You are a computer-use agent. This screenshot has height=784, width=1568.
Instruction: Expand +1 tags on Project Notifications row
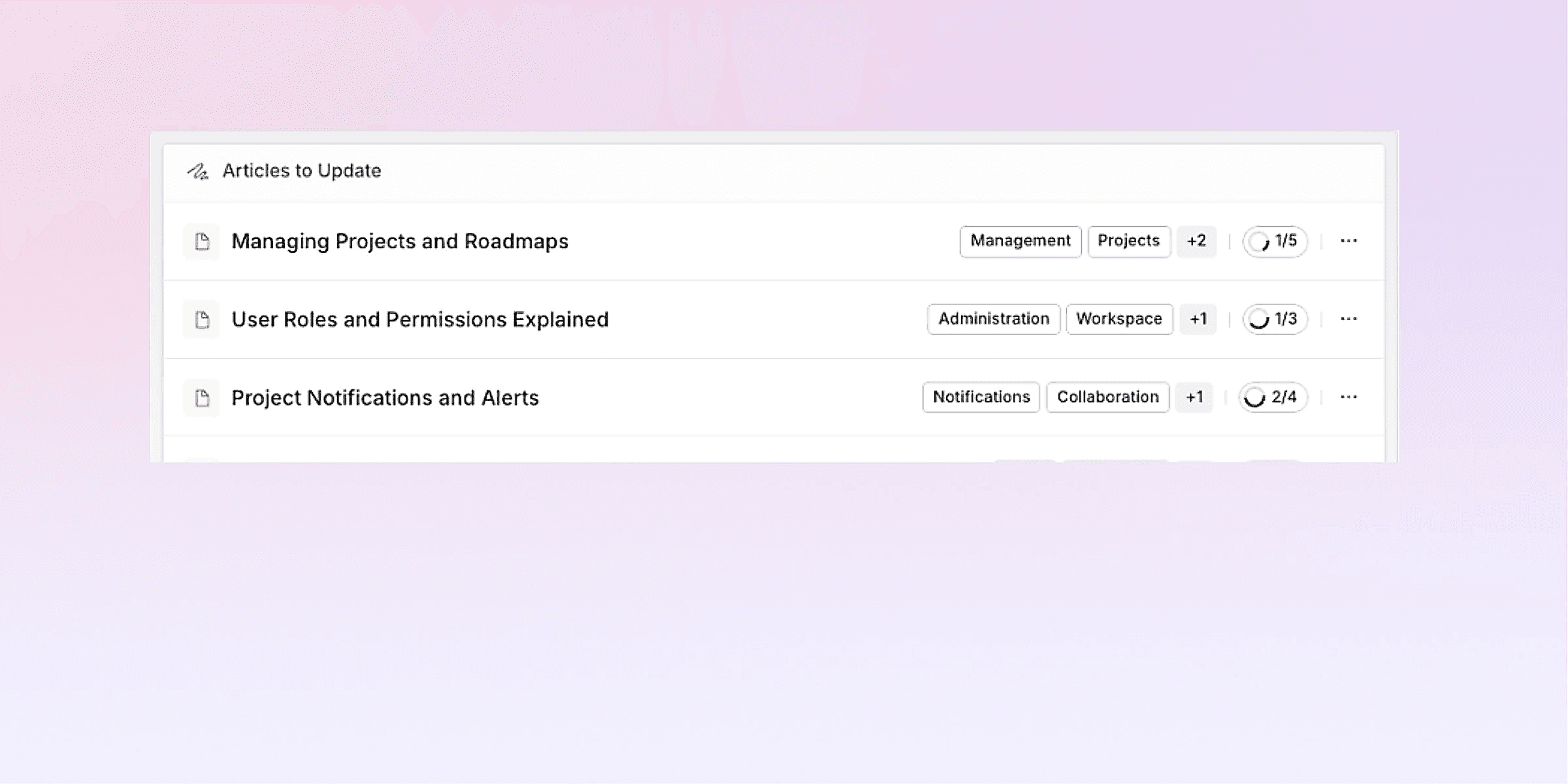1194,397
